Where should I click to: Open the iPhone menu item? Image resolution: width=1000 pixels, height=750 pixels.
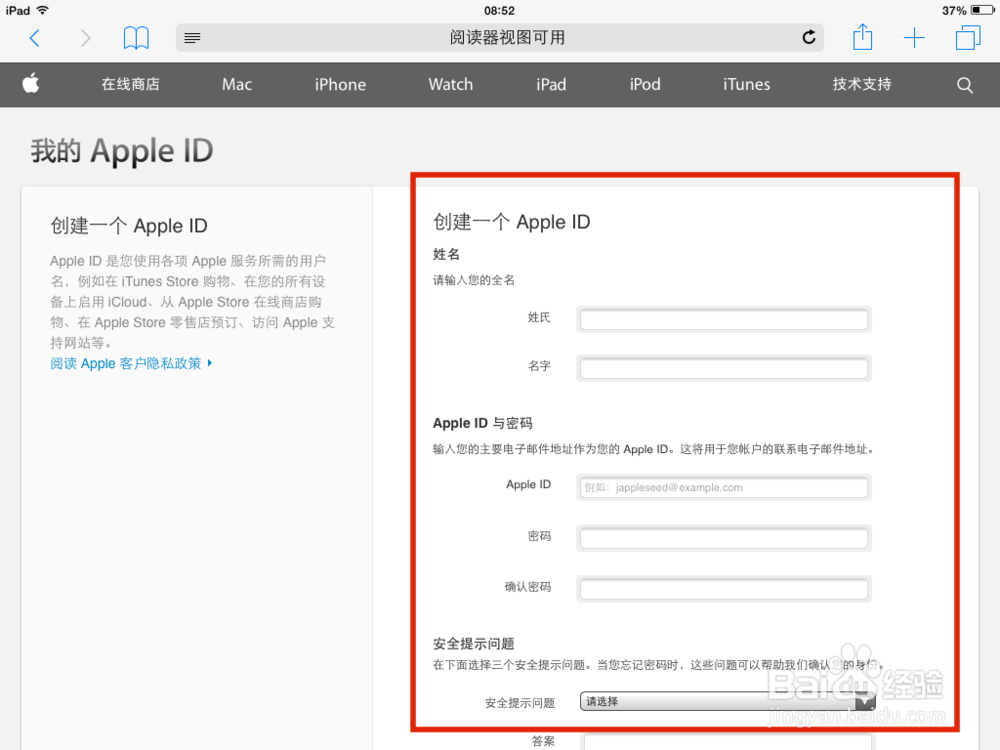340,84
